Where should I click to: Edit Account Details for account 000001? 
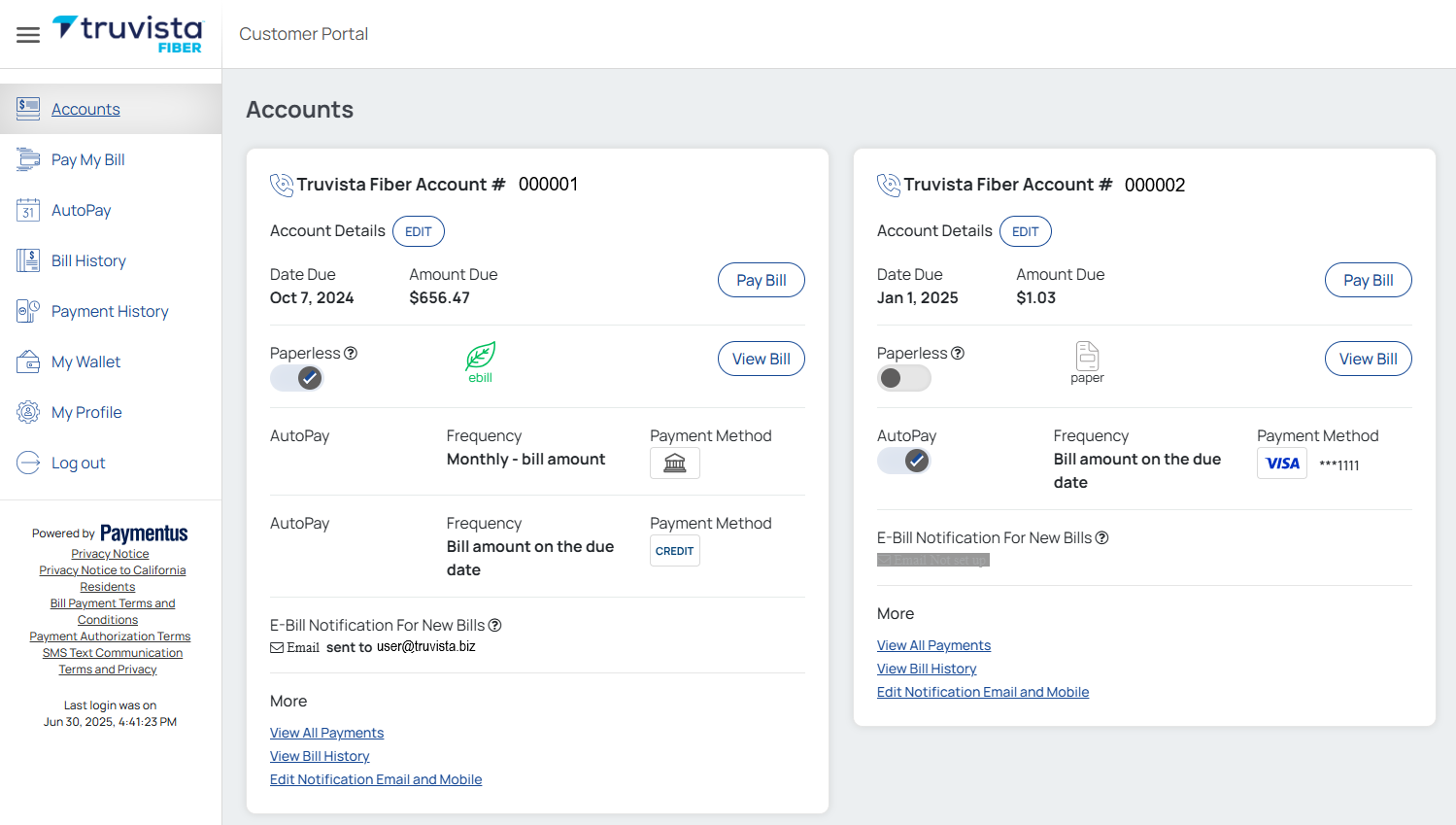tap(418, 231)
